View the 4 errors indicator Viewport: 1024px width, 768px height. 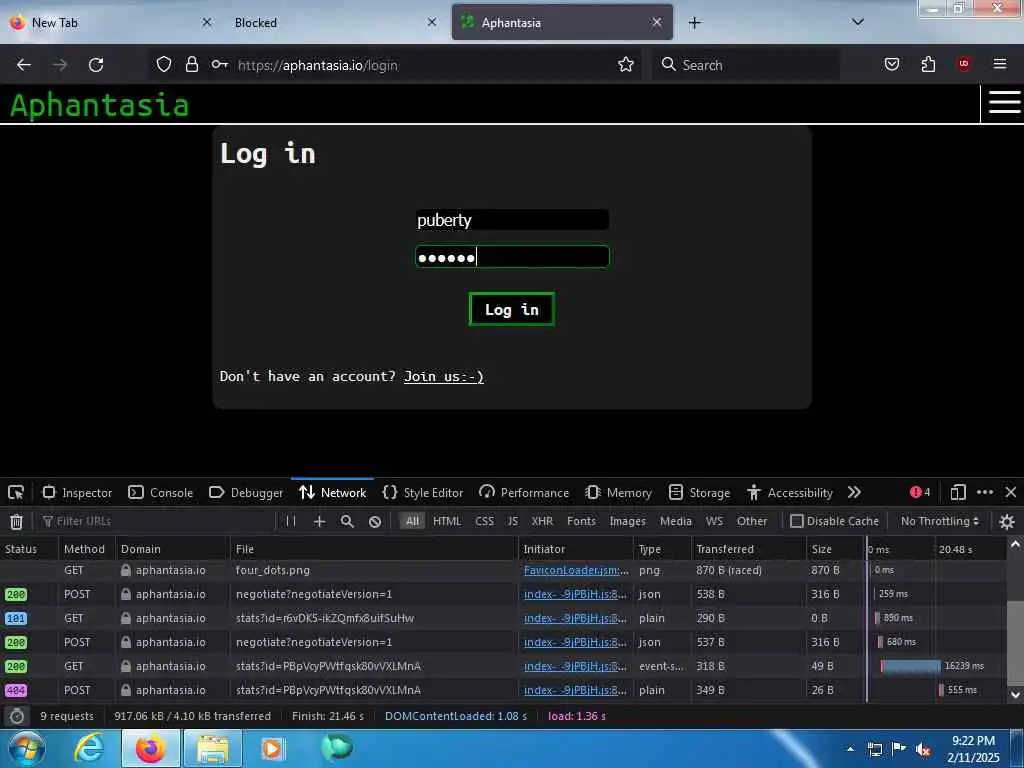tap(920, 492)
